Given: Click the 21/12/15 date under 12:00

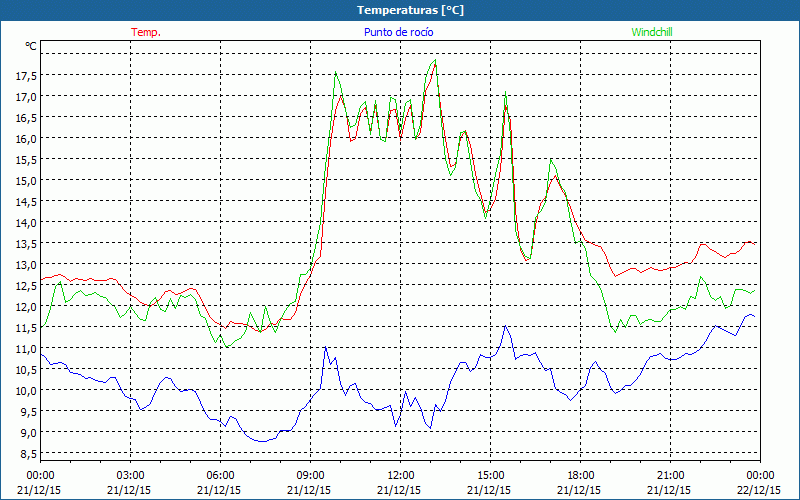Looking at the screenshot, I should (x=399, y=490).
